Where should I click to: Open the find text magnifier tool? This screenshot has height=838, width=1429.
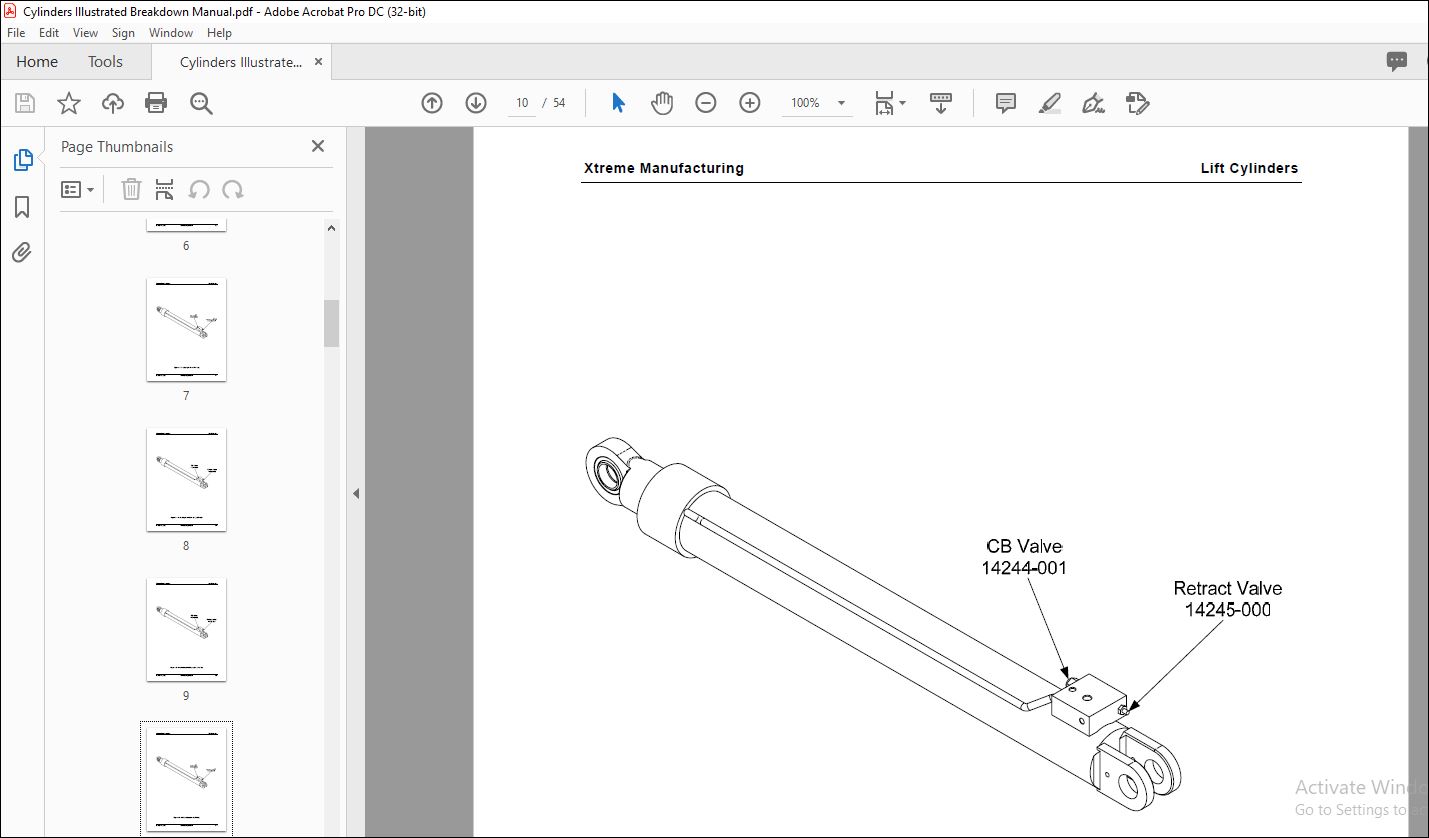(x=201, y=103)
